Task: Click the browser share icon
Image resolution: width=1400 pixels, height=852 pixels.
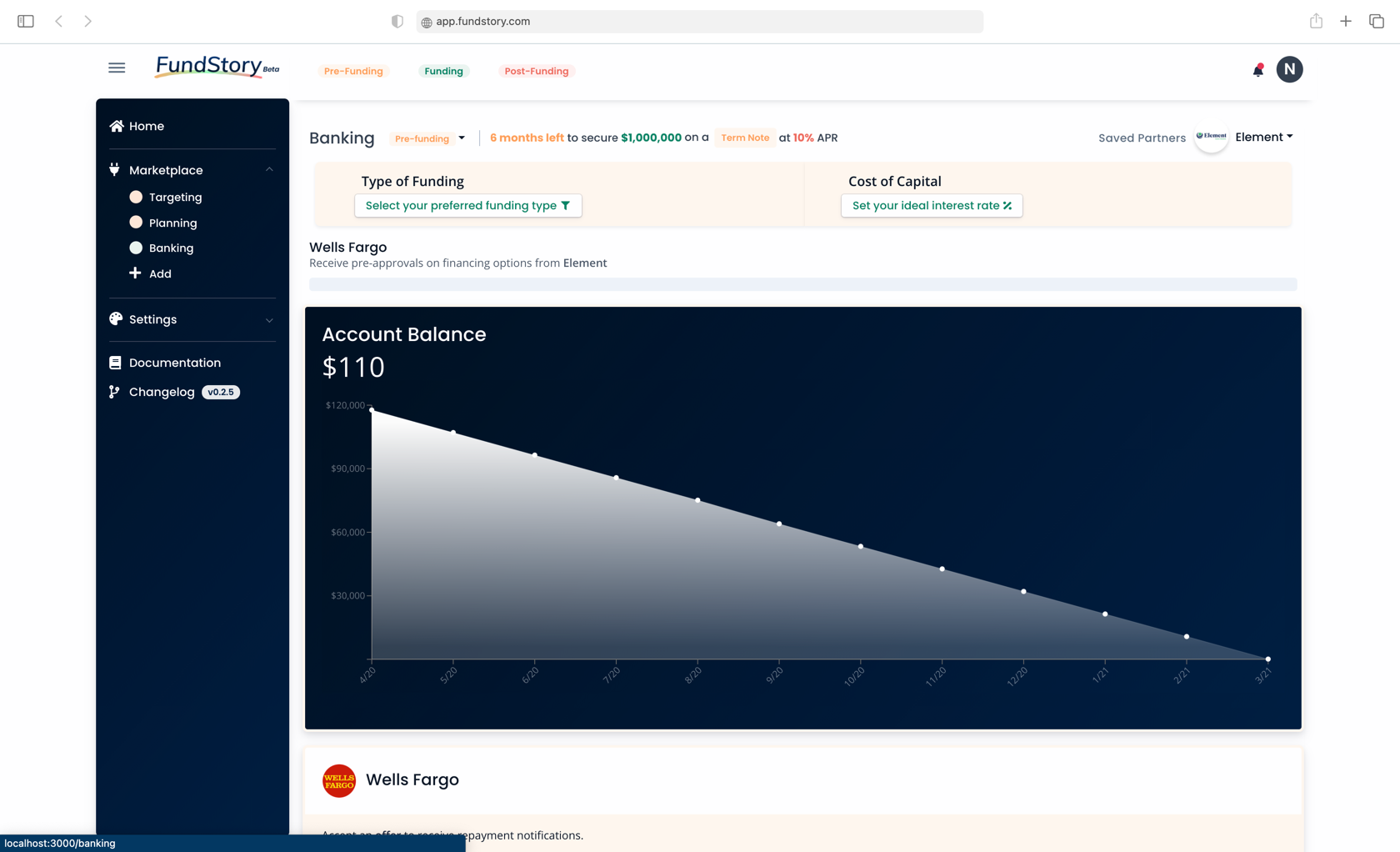Action: [1316, 22]
